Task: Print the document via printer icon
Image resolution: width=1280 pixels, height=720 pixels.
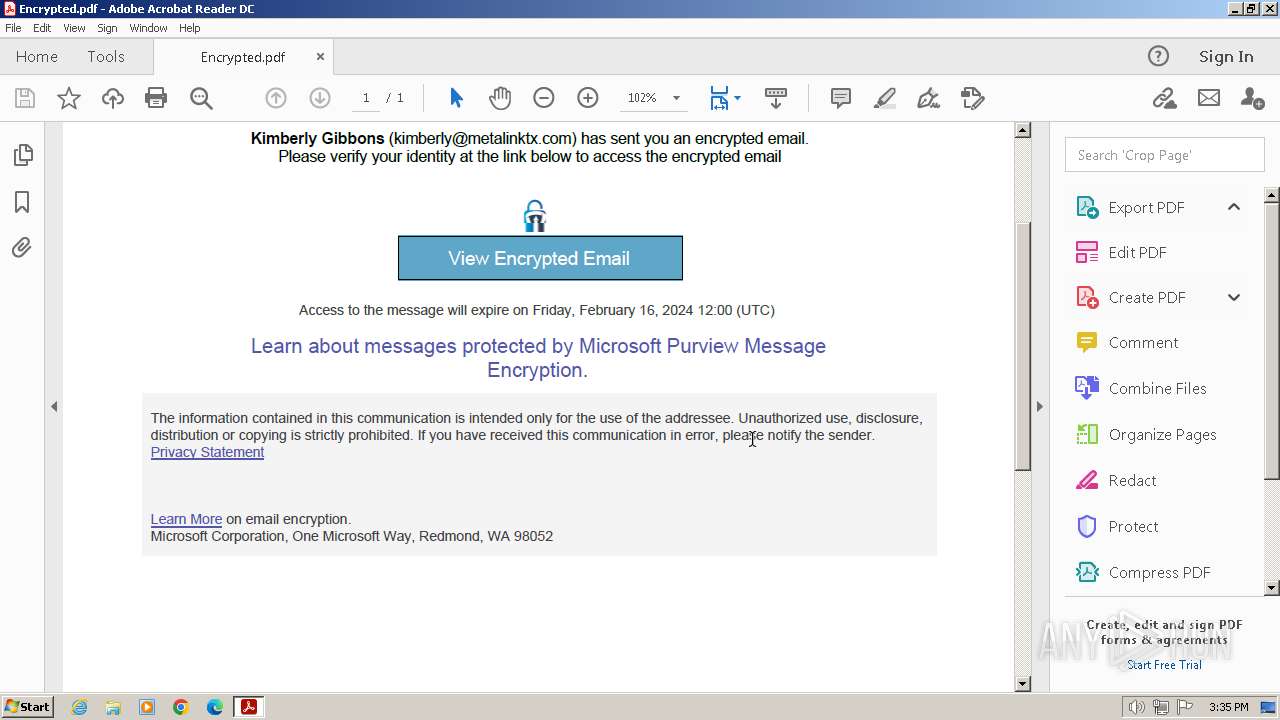Action: [156, 98]
